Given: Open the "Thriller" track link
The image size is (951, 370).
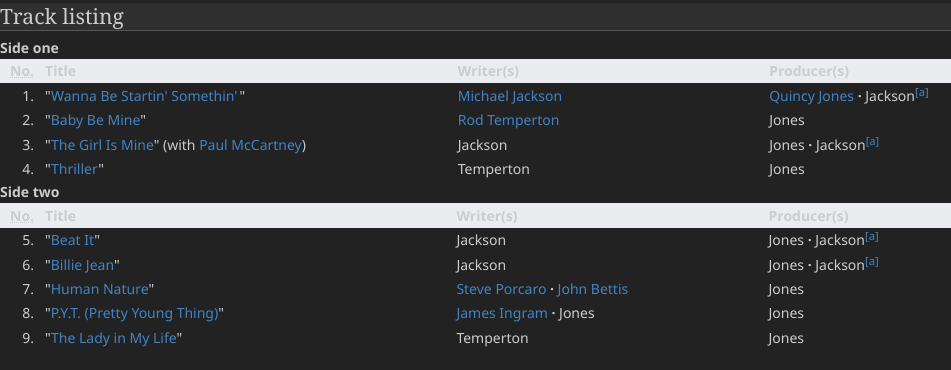Looking at the screenshot, I should tap(75, 169).
